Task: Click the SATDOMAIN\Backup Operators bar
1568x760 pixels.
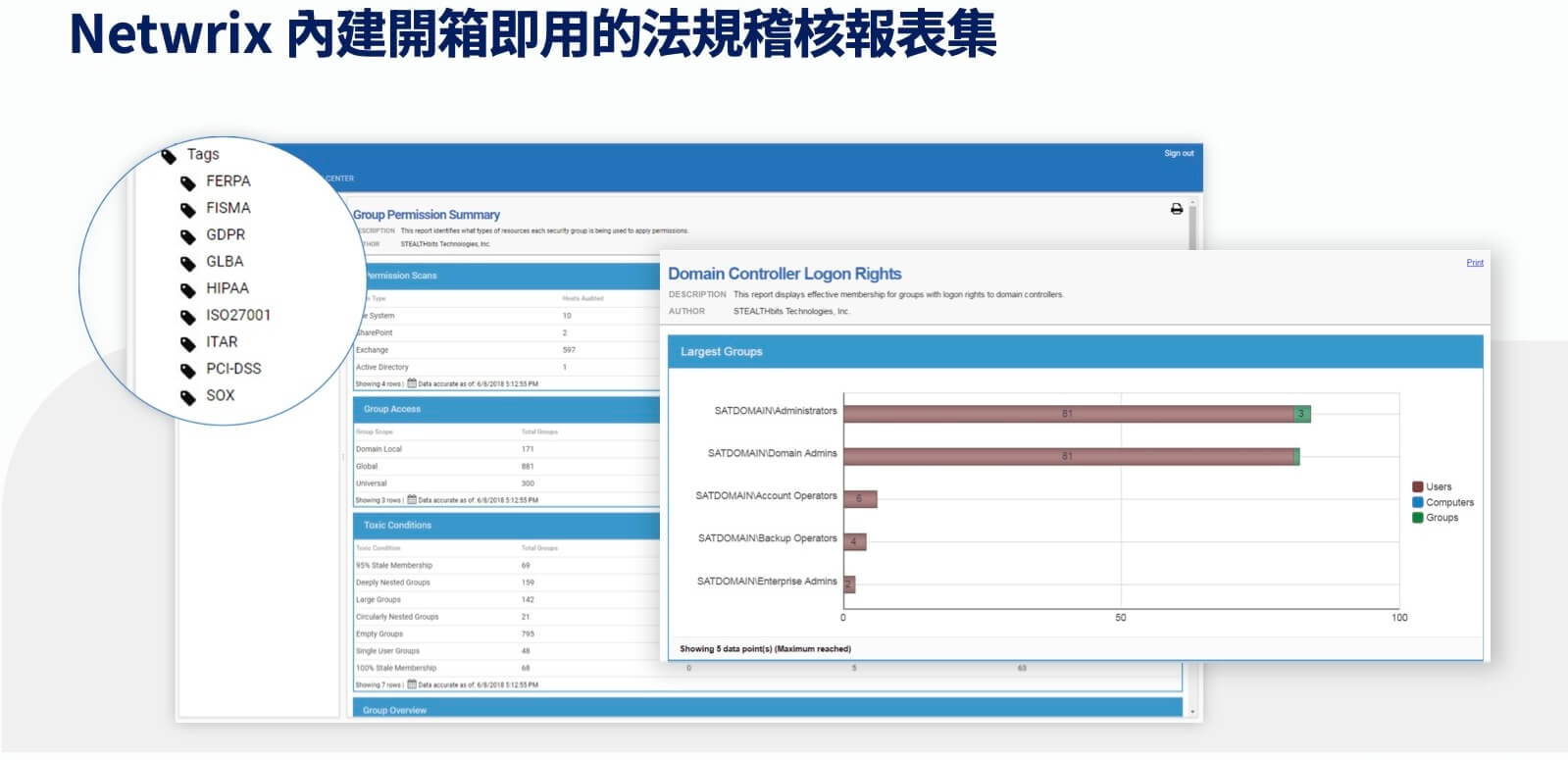Action: click(855, 541)
